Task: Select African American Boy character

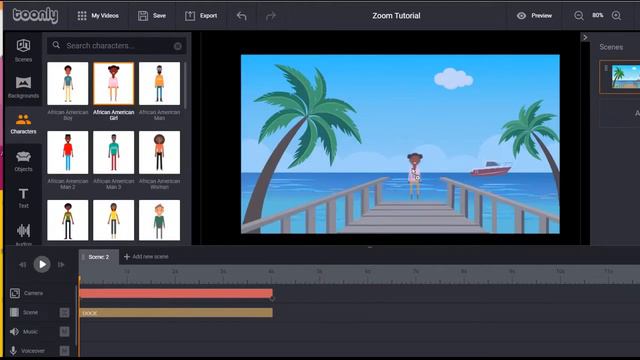Action: click(x=67, y=83)
